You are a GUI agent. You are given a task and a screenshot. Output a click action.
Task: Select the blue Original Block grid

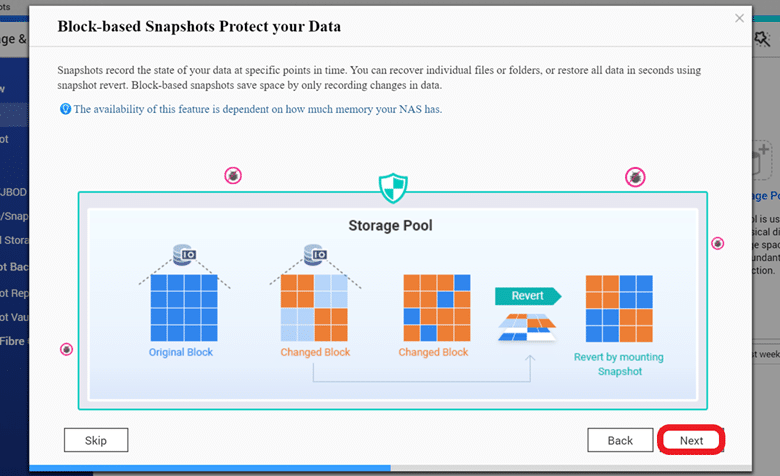(184, 308)
